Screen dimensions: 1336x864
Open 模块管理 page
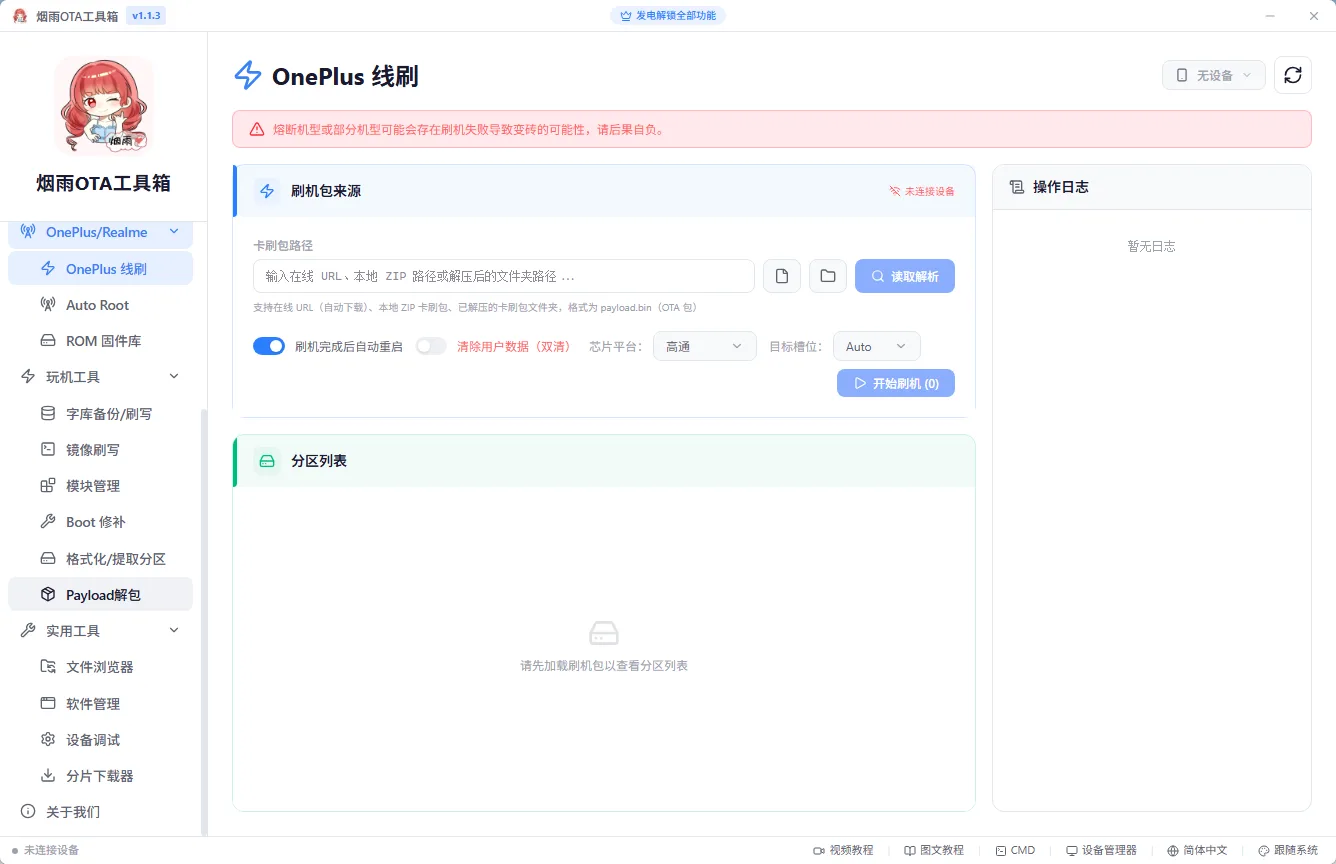click(100, 486)
